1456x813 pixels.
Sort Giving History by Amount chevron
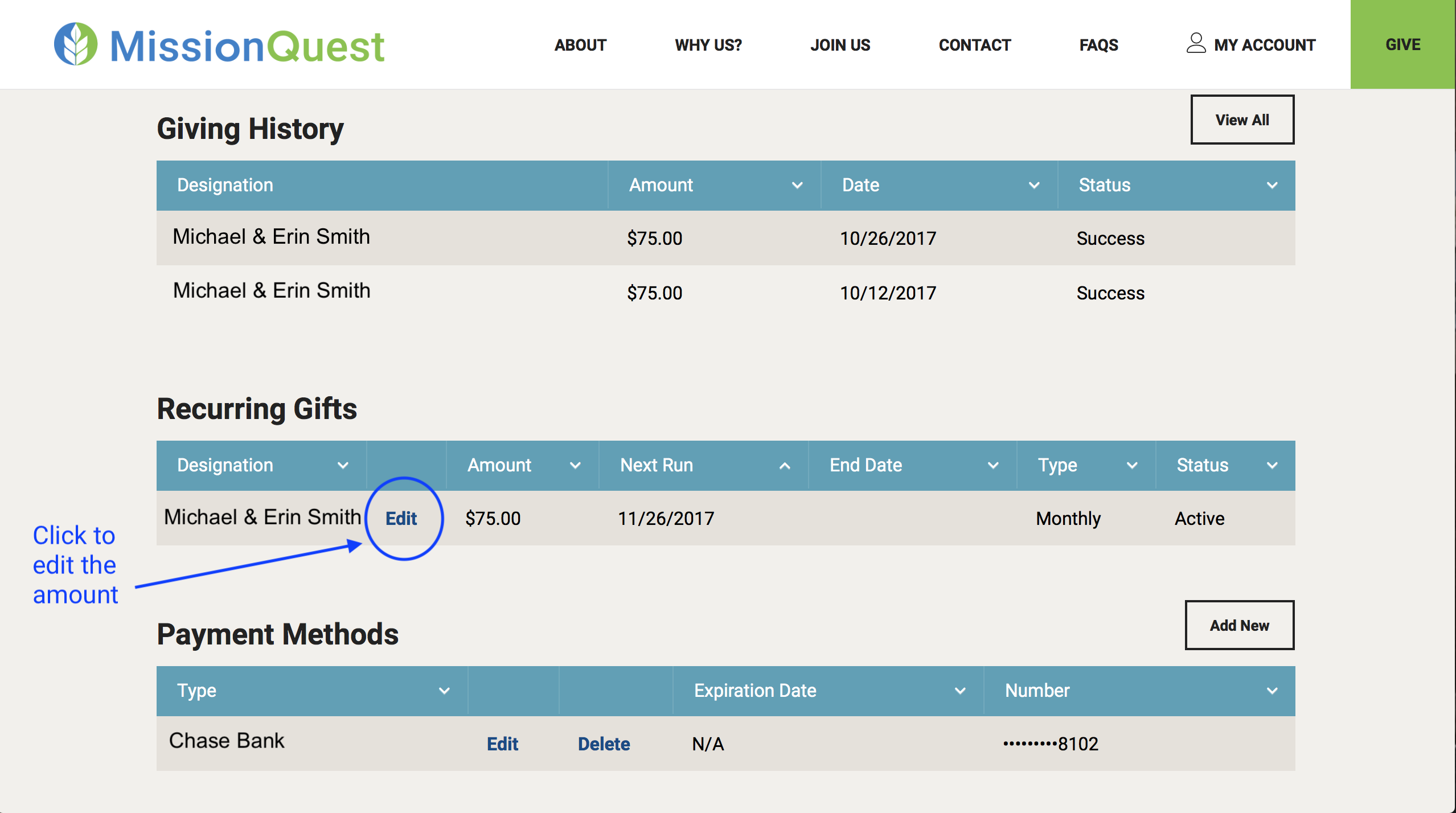pyautogui.click(x=797, y=186)
